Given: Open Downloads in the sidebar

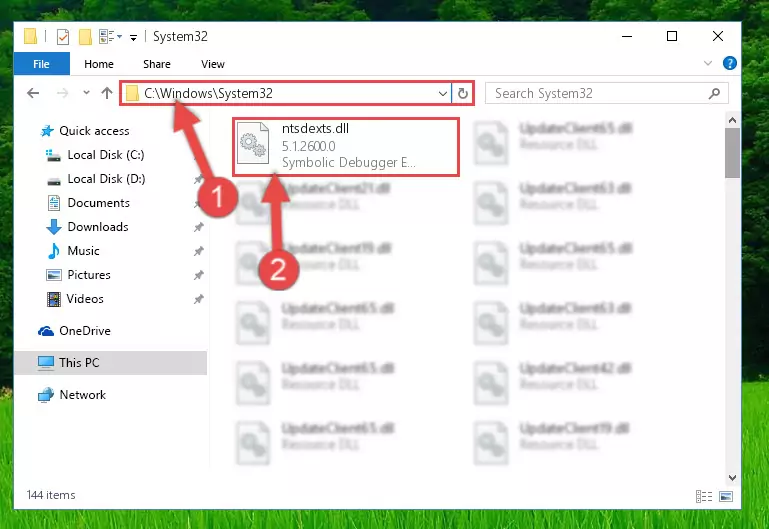Looking at the screenshot, I should [x=98, y=227].
